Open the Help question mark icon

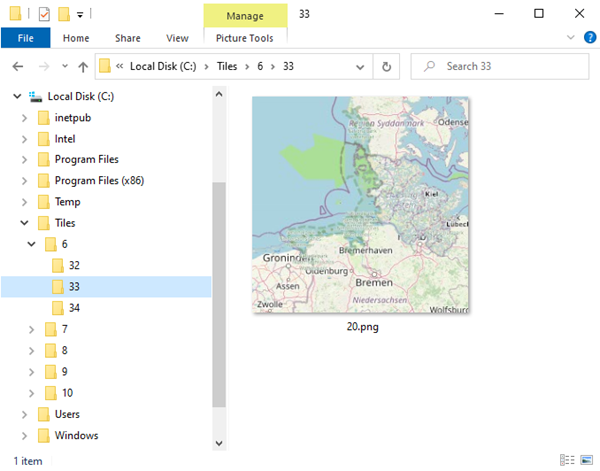tap(588, 38)
